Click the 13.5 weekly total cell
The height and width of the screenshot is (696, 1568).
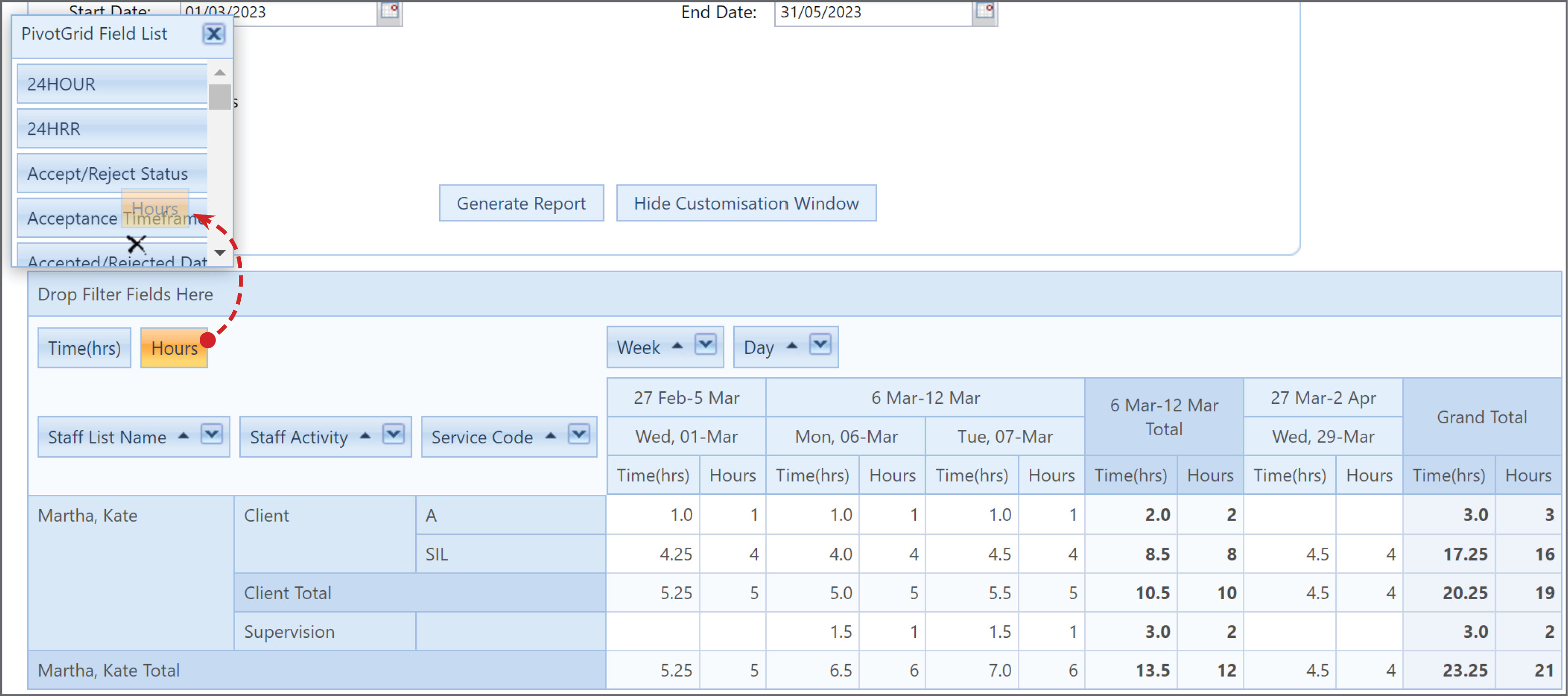click(x=1131, y=670)
